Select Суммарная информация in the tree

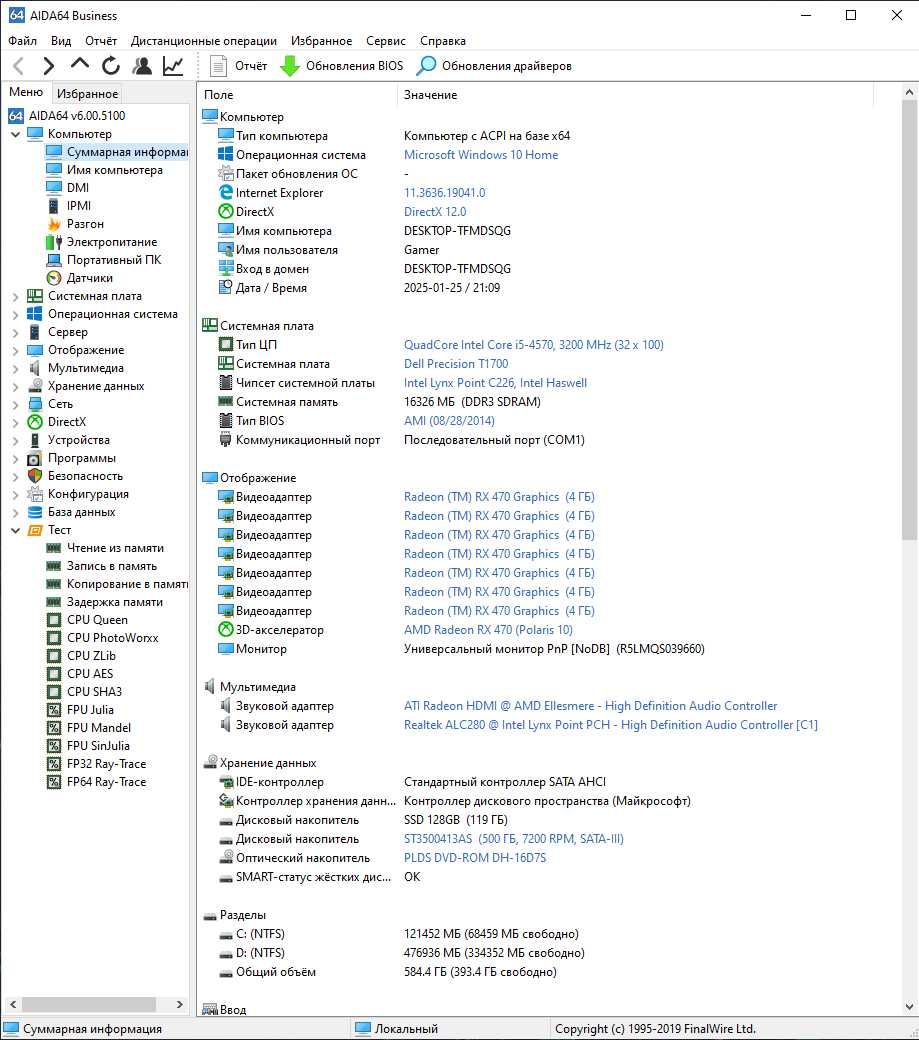tap(127, 152)
